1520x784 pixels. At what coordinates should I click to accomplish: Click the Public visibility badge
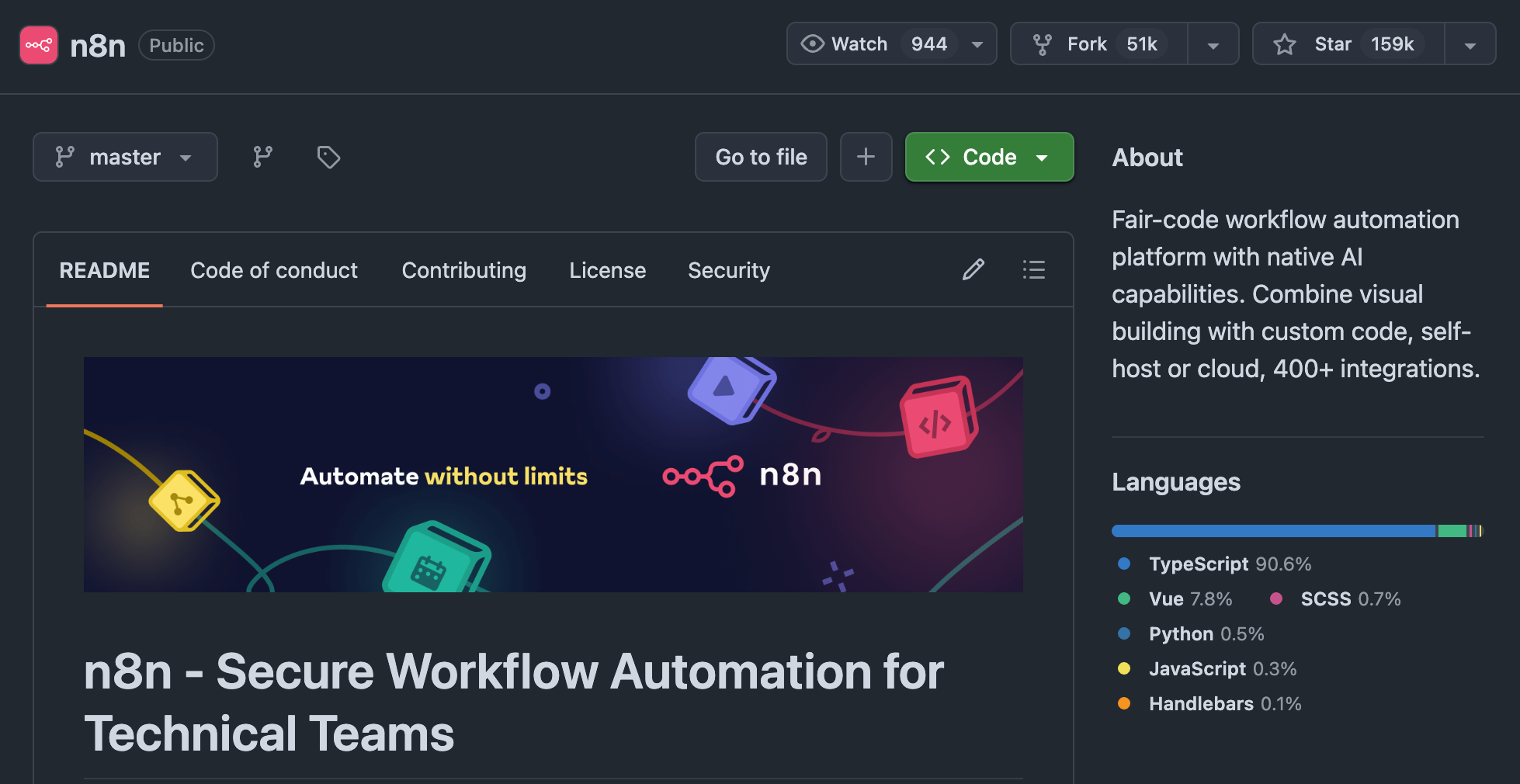[176, 45]
